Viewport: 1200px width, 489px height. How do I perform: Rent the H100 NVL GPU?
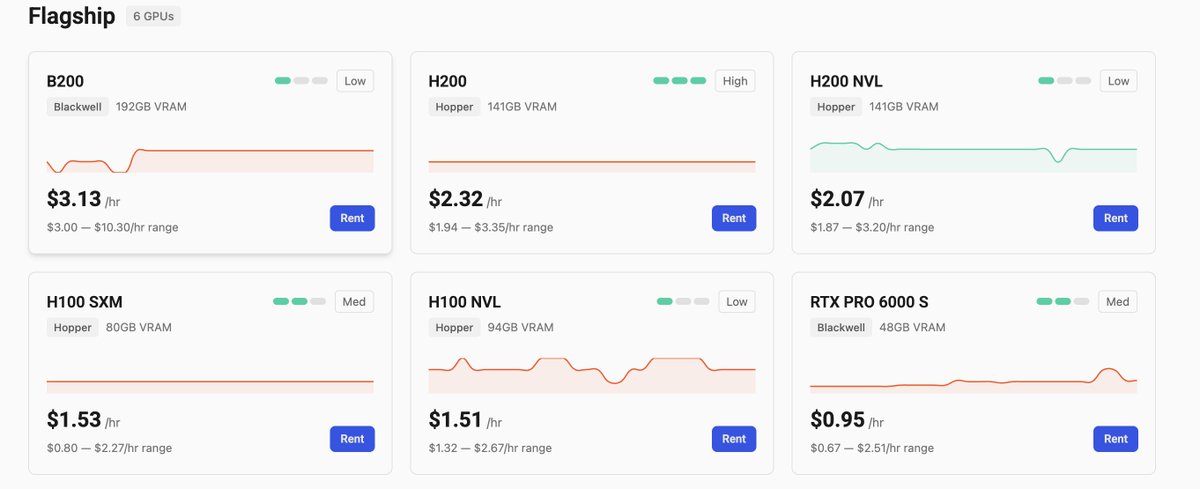[x=734, y=439]
